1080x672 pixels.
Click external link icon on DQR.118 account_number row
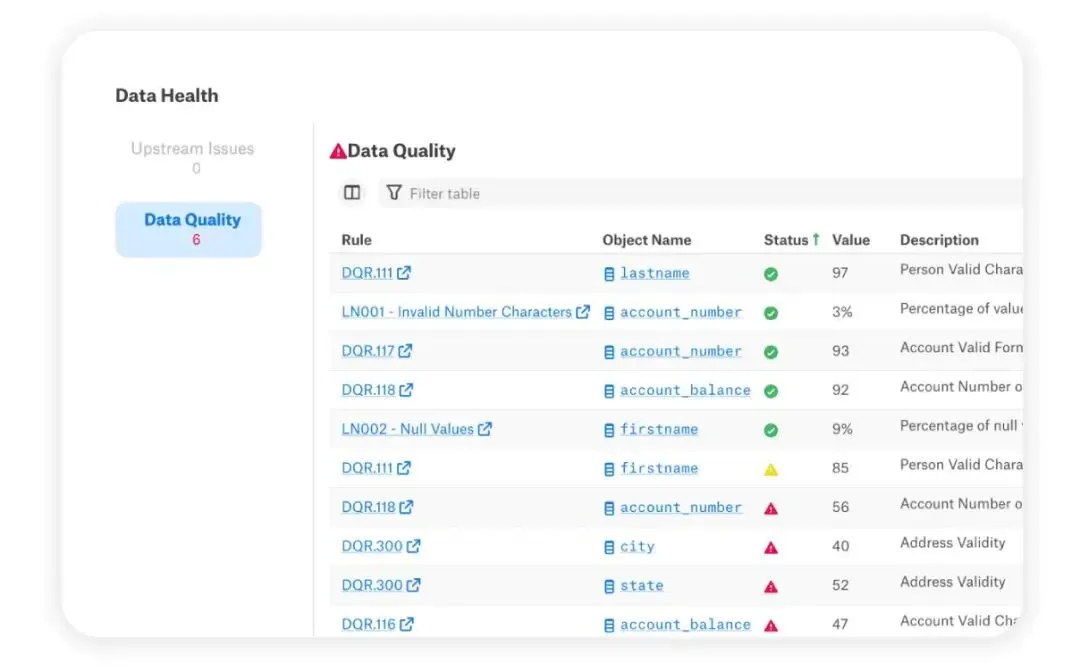pos(406,507)
